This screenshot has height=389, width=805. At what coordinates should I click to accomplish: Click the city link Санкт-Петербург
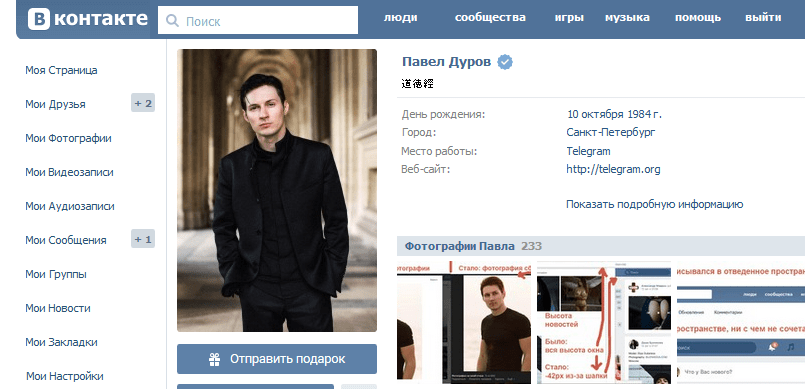[x=611, y=132]
